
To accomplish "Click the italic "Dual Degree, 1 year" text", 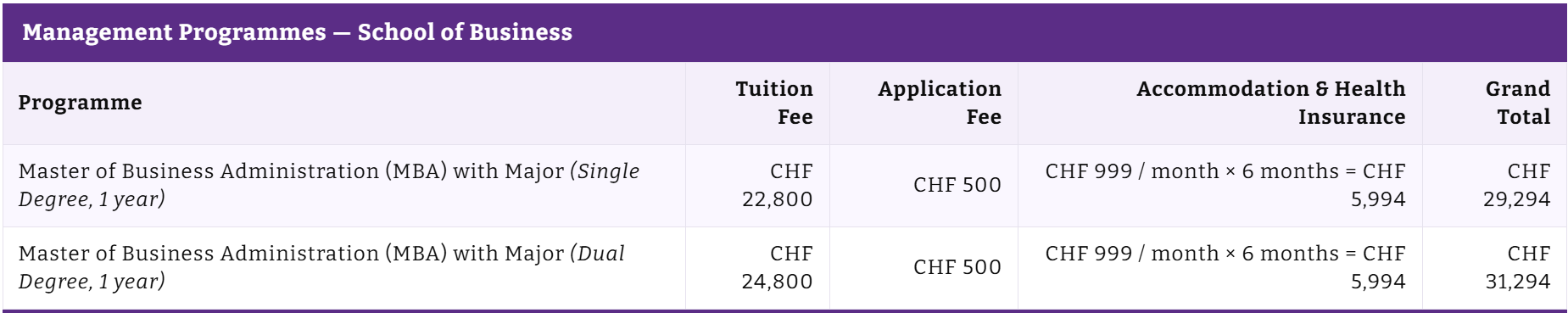I will [x=322, y=267].
